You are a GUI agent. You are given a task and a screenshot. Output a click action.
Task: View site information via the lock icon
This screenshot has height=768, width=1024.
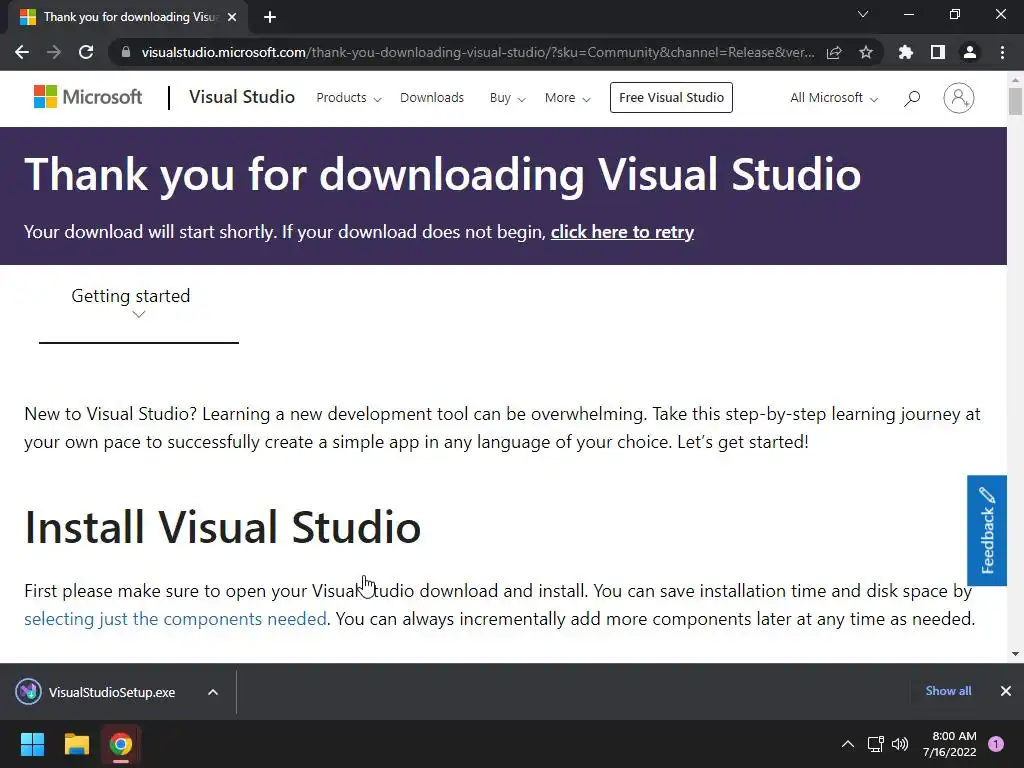pyautogui.click(x=126, y=52)
